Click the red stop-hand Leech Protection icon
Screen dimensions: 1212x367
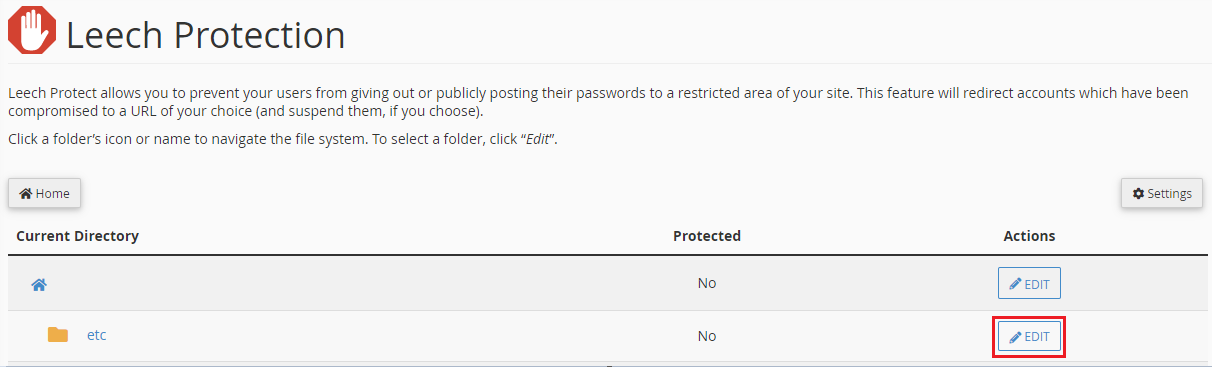(x=31, y=30)
